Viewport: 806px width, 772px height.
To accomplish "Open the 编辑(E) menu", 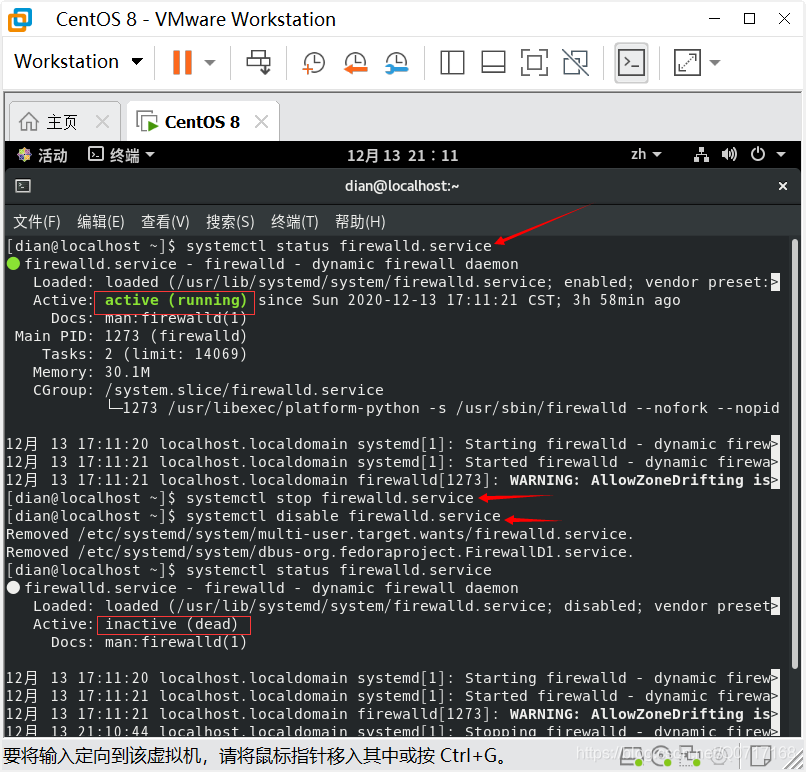I will point(101,222).
